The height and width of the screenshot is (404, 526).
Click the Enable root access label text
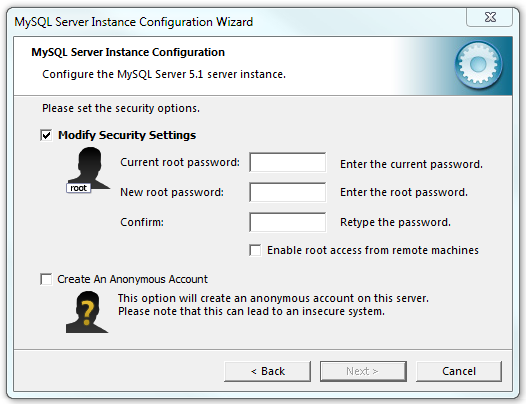373,250
